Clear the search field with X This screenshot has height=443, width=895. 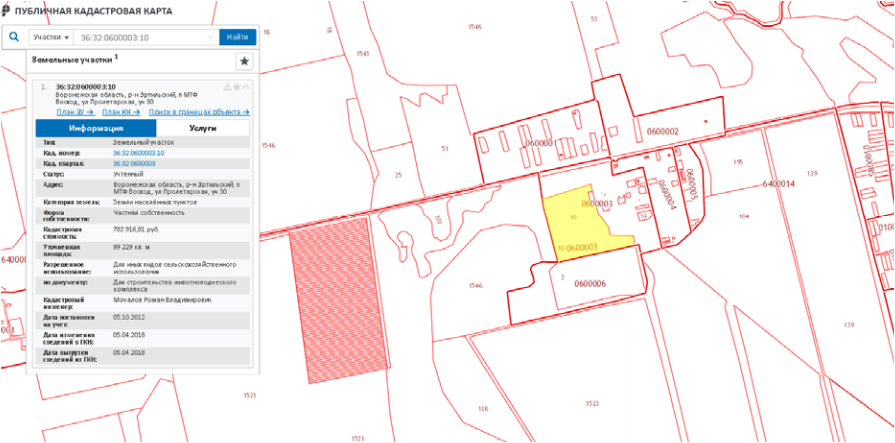pyautogui.click(x=211, y=37)
